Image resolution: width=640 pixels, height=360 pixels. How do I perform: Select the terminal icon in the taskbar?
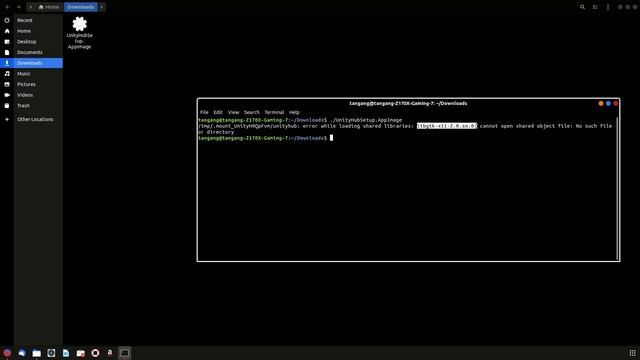pyautogui.click(x=124, y=353)
